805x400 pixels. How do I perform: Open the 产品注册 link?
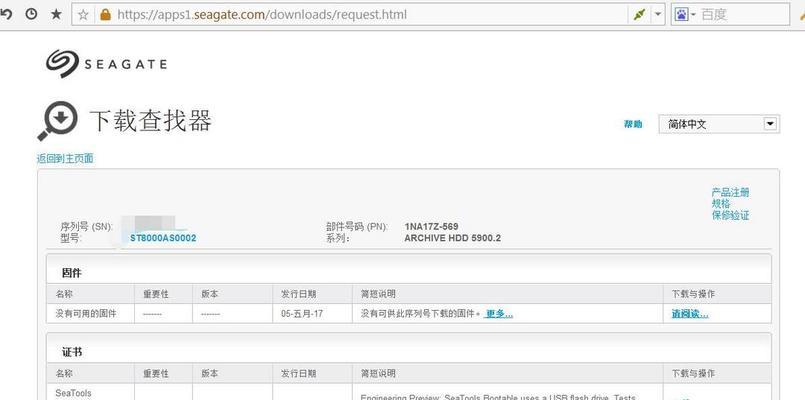click(x=730, y=192)
